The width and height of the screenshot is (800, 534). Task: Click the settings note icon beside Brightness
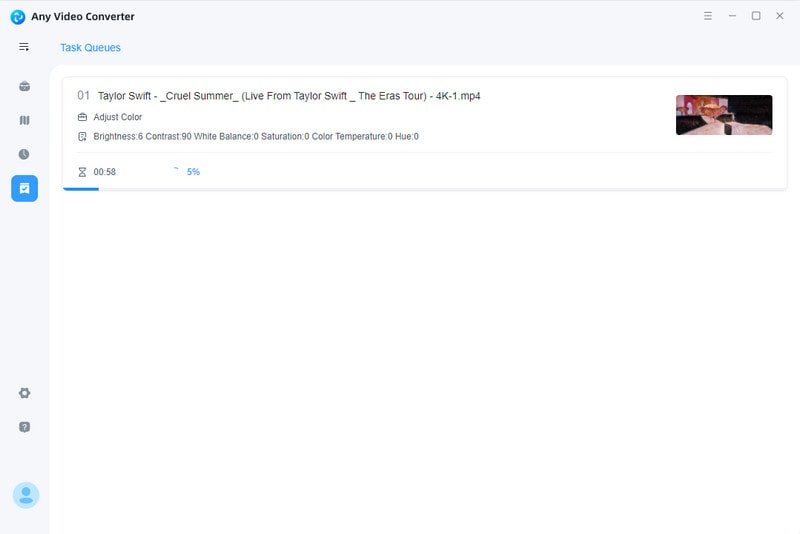point(82,136)
